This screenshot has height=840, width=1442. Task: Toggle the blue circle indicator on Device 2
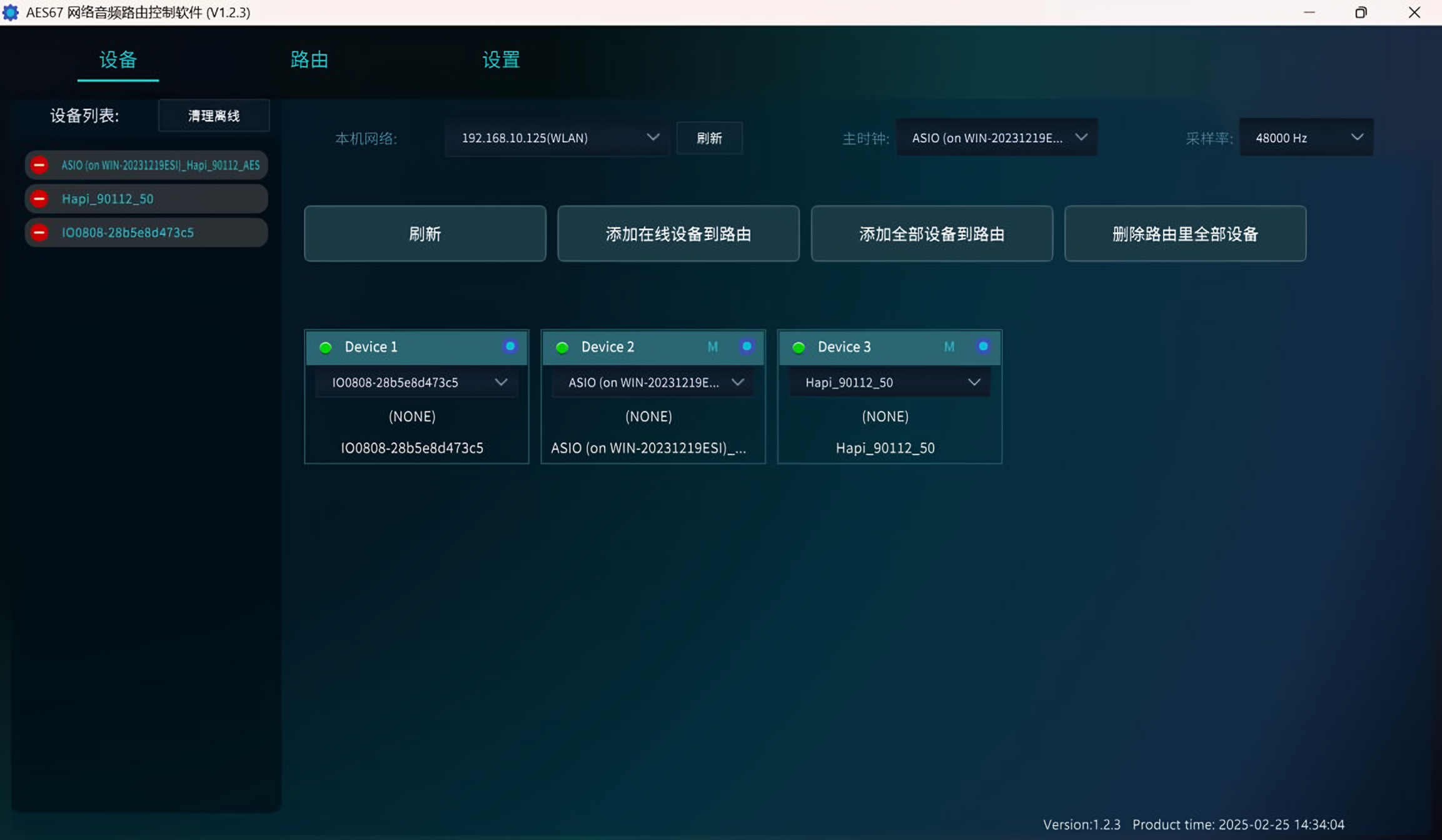tap(747, 346)
